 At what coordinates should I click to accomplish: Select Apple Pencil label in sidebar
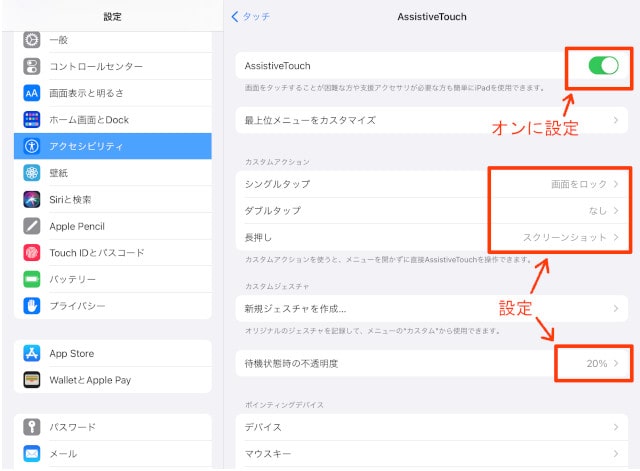point(77,226)
